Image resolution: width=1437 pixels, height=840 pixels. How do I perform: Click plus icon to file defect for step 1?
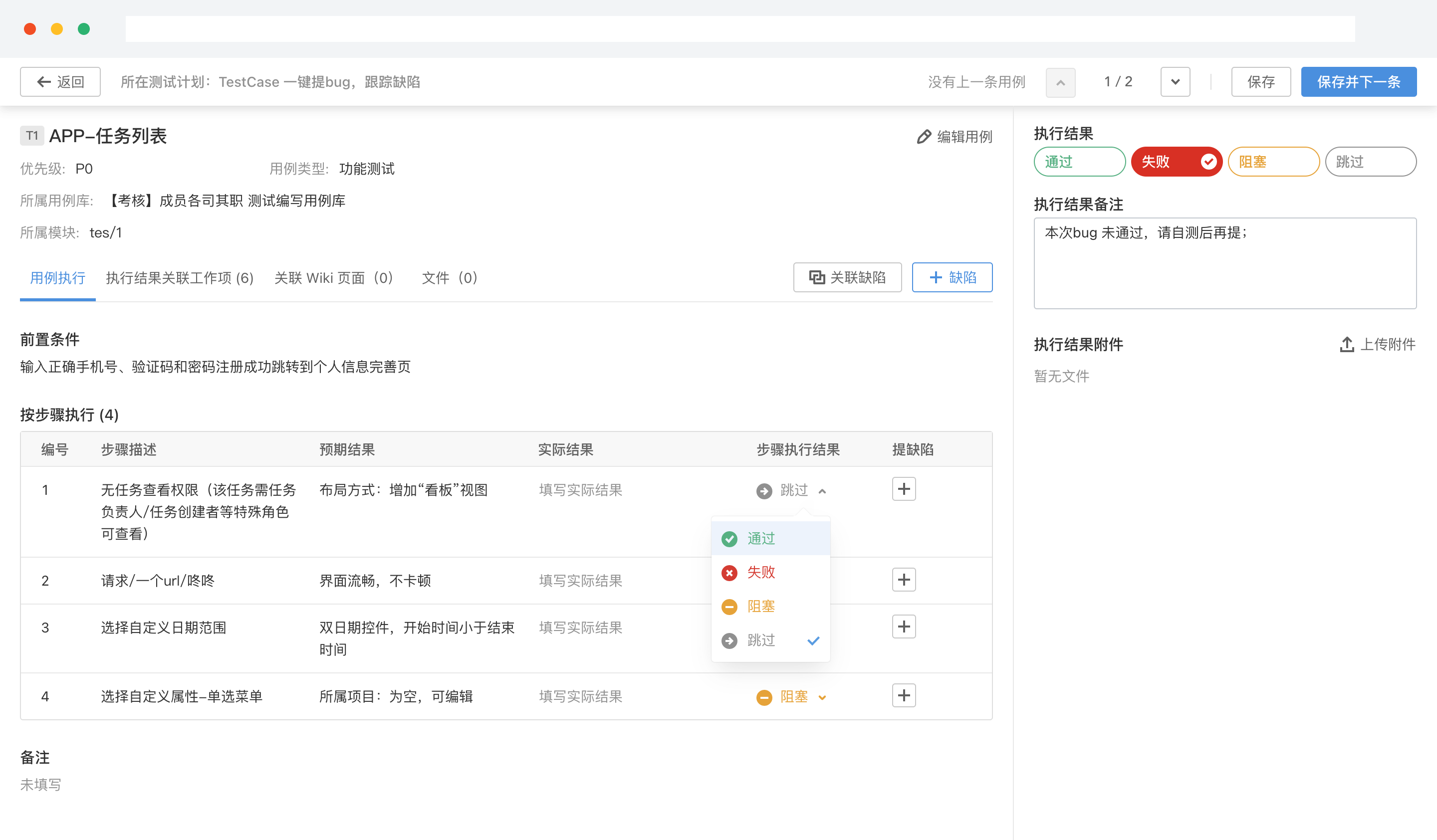coord(904,489)
